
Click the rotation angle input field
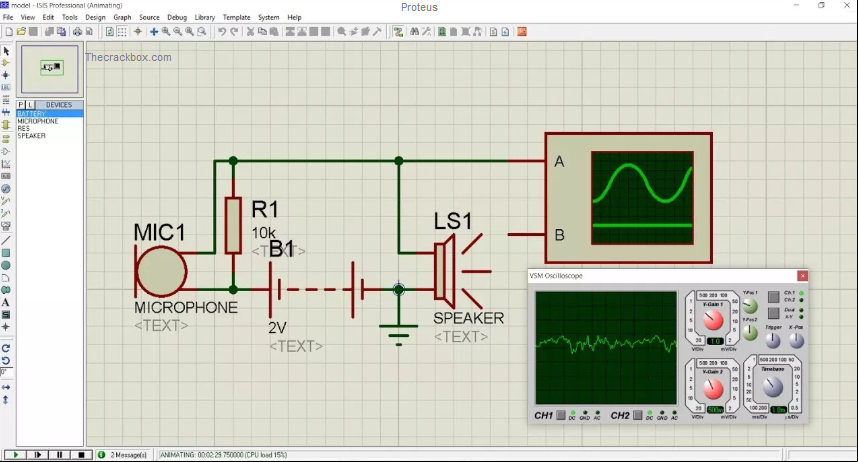(5, 372)
